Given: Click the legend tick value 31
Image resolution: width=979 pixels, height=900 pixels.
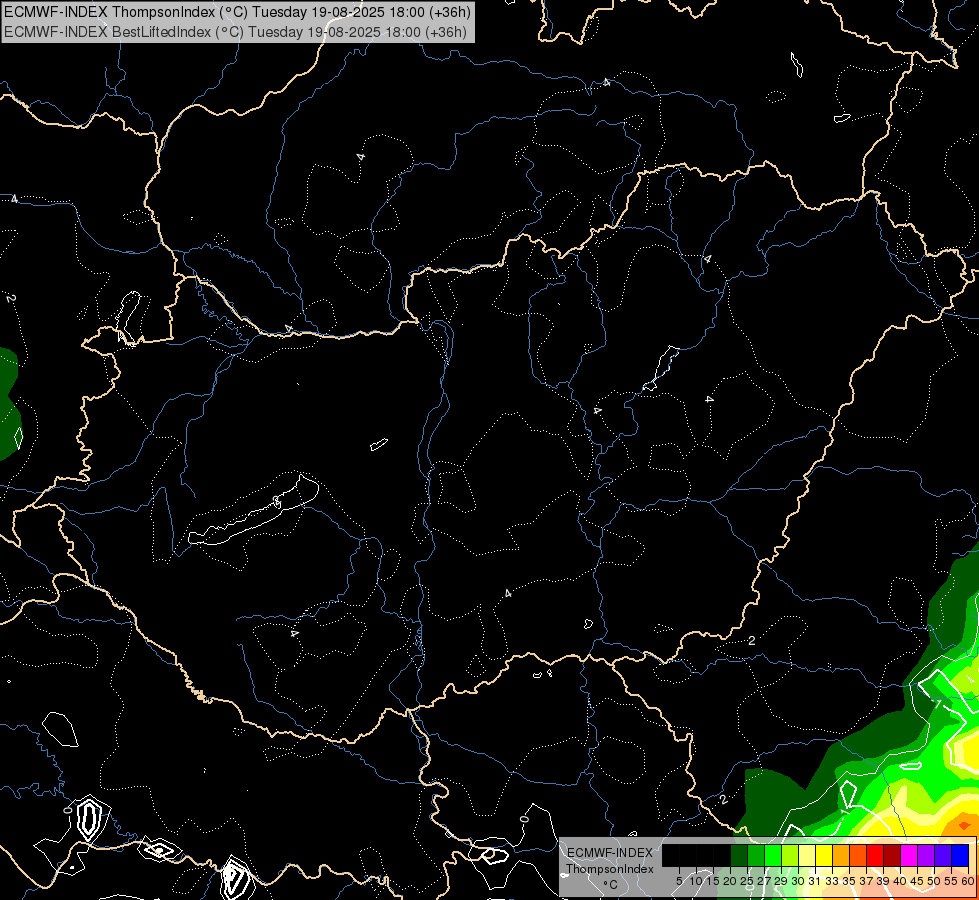Looking at the screenshot, I should tap(815, 881).
